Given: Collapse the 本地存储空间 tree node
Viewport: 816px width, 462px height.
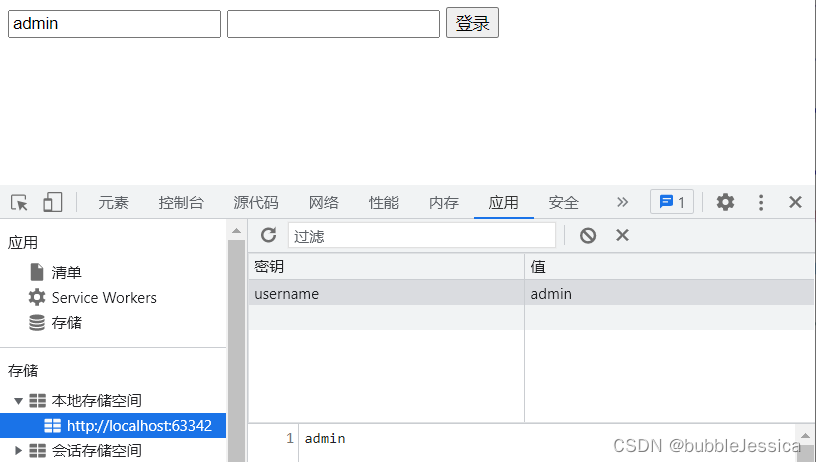Looking at the screenshot, I should pyautogui.click(x=18, y=401).
